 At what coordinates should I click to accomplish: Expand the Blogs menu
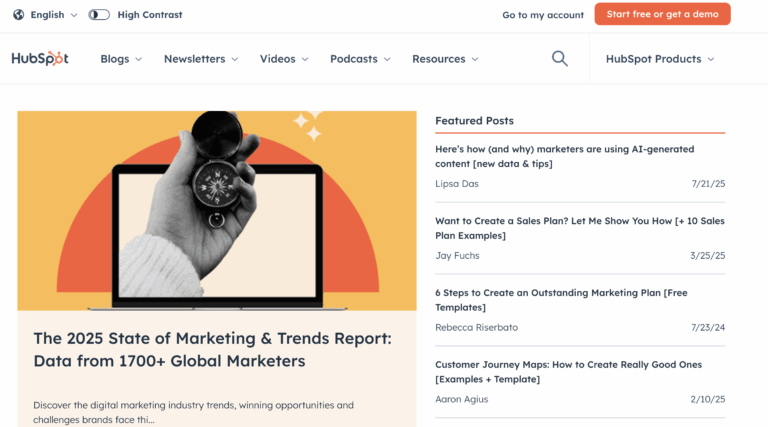121,59
